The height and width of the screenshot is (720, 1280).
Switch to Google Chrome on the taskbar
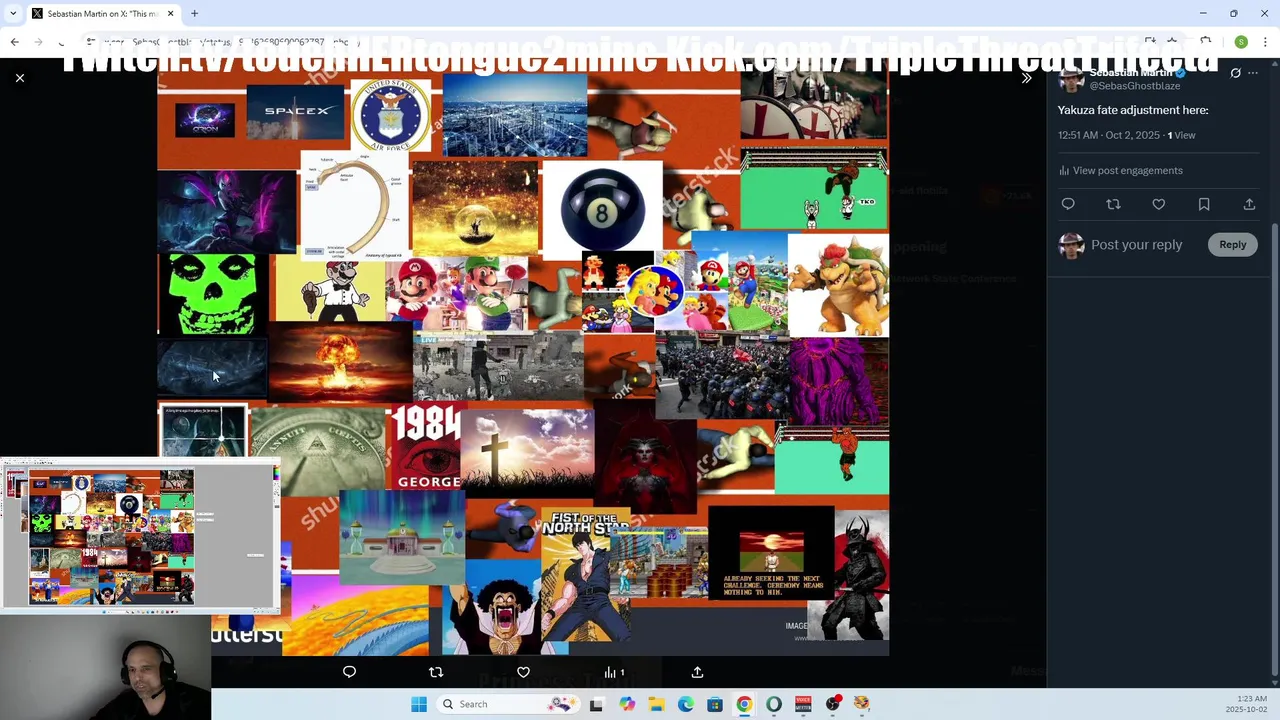tap(744, 704)
